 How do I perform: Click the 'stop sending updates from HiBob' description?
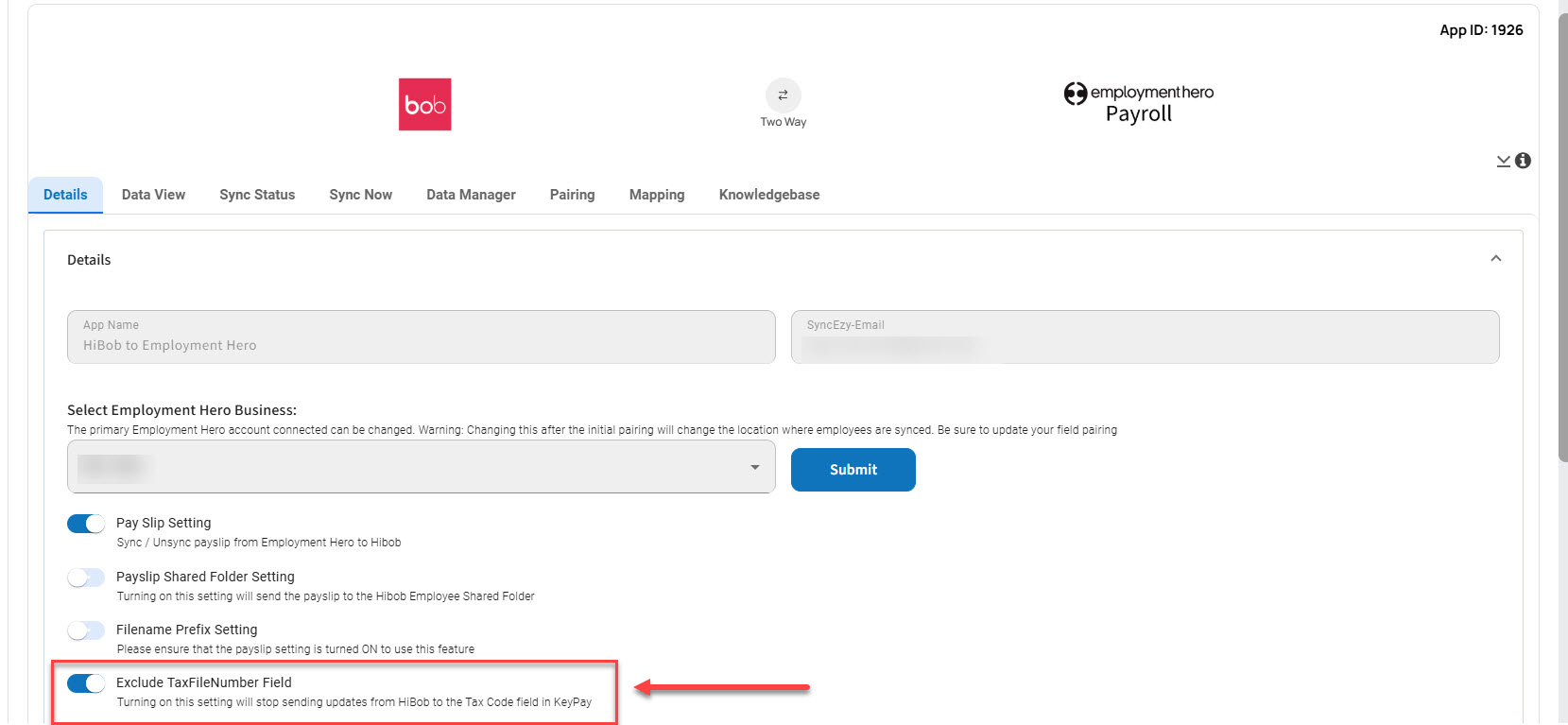(x=354, y=702)
